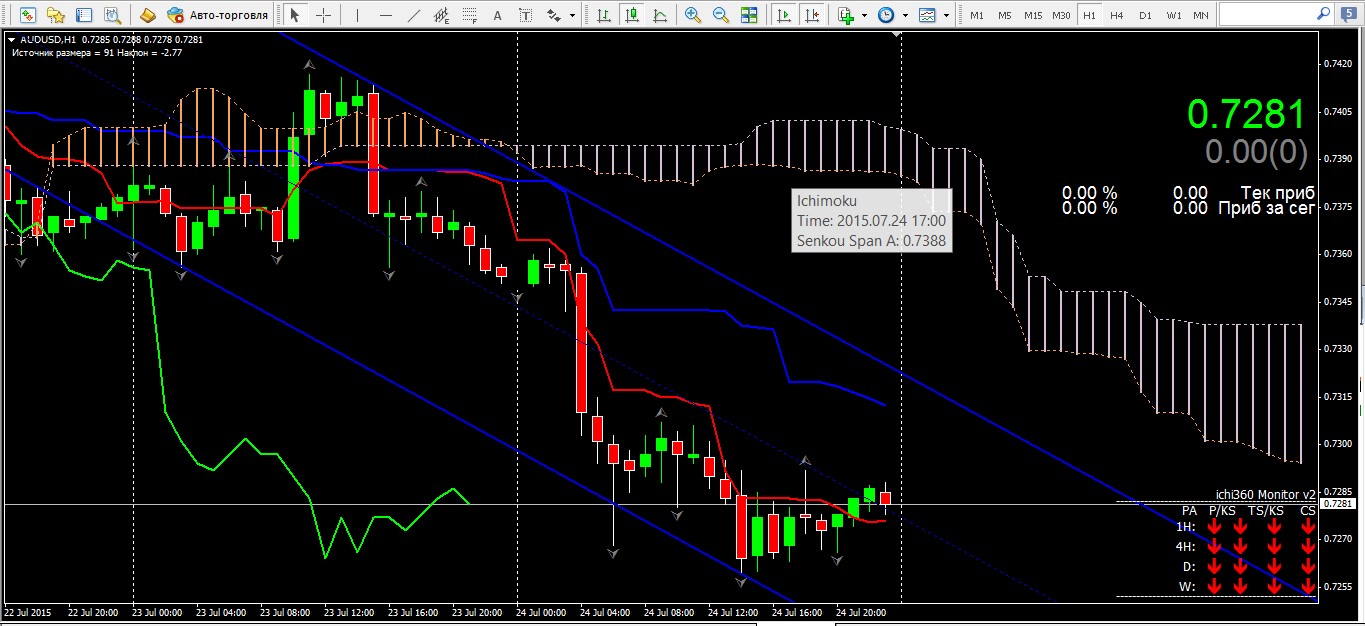Image resolution: width=1365 pixels, height=626 pixels.
Task: Click the 0.7405 price scale value
Action: tap(1338, 111)
